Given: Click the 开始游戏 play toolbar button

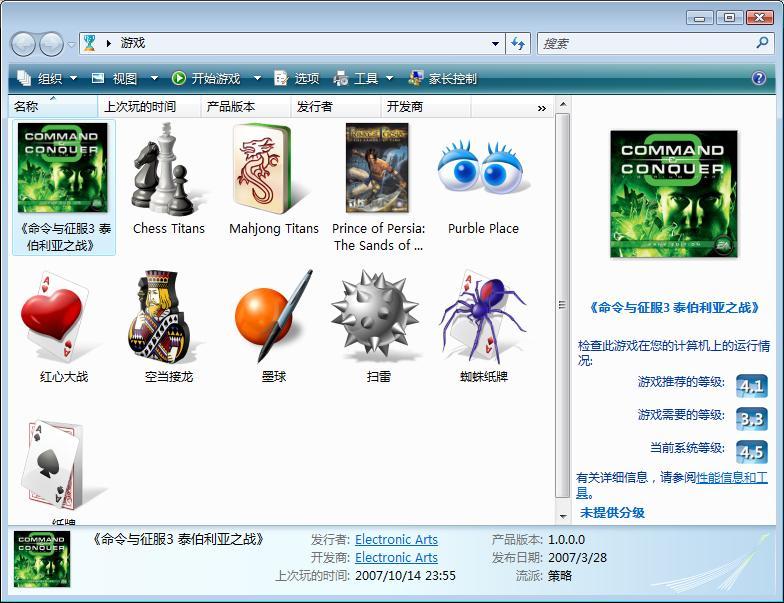Looking at the screenshot, I should 206,78.
